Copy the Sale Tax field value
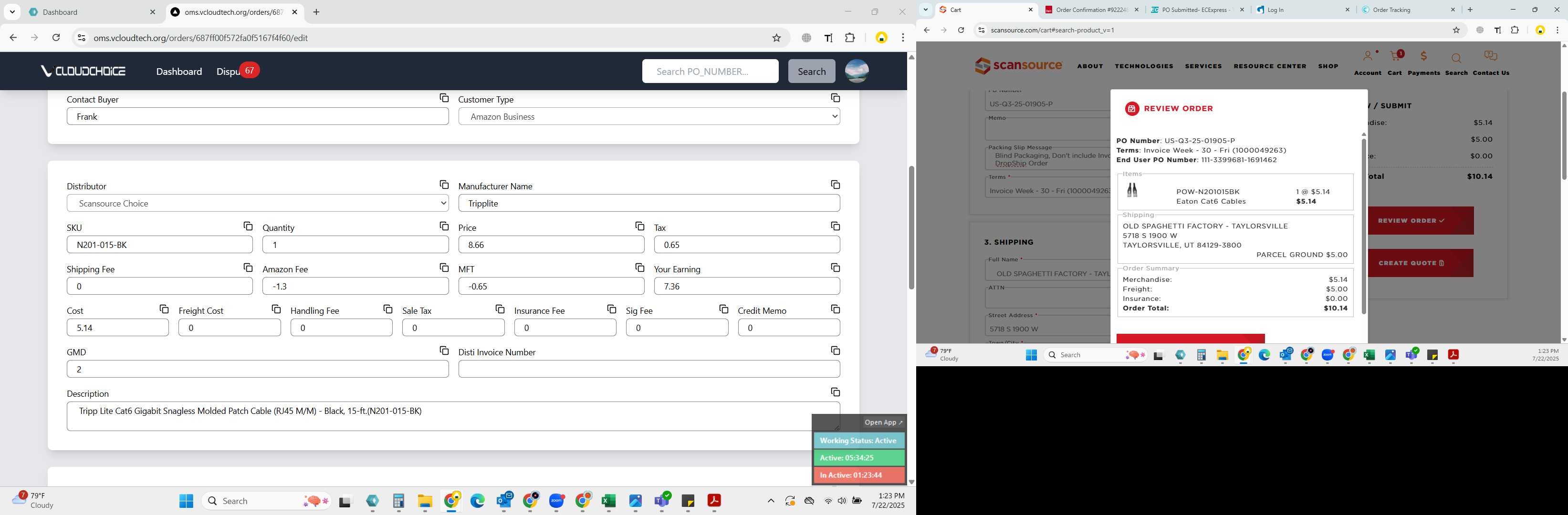Image resolution: width=1568 pixels, height=515 pixels. click(x=500, y=309)
